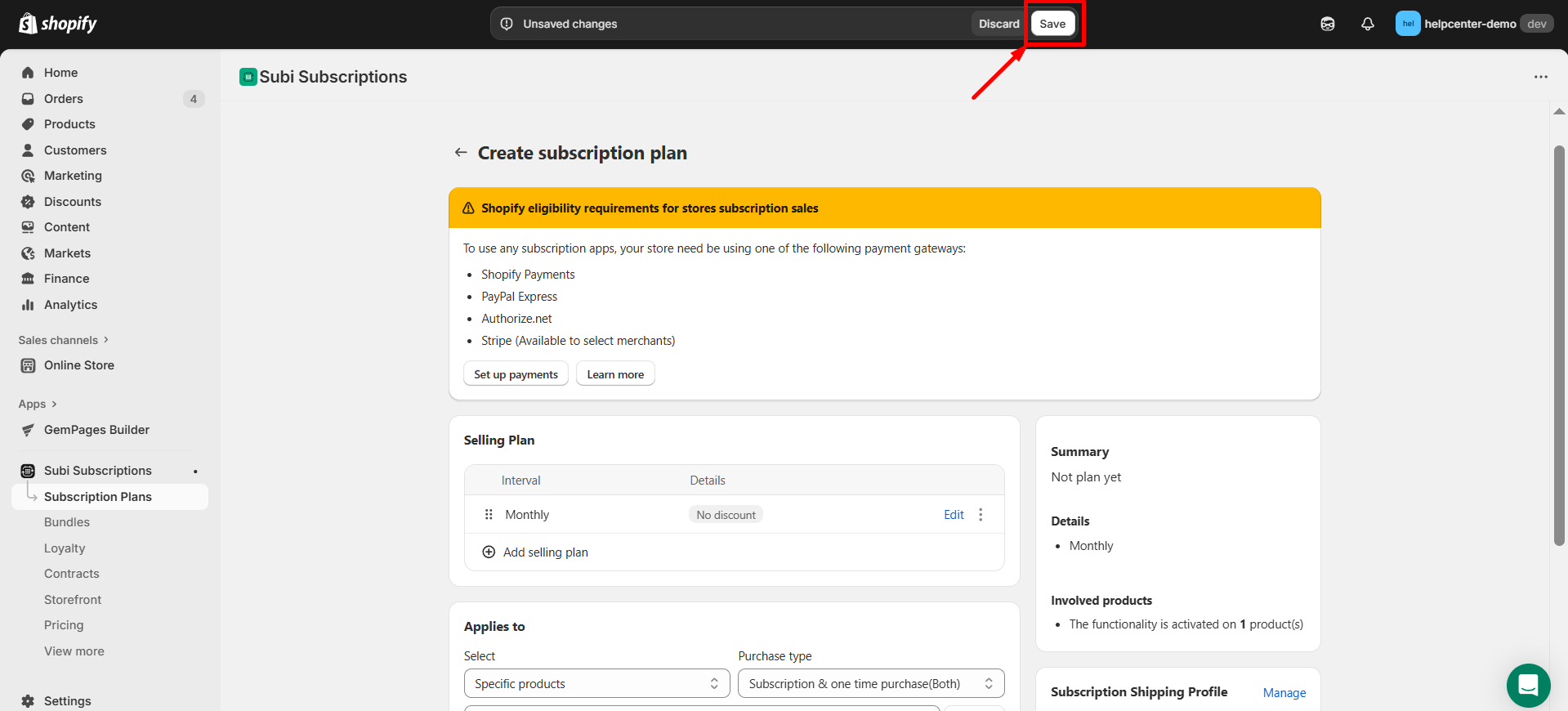This screenshot has width=1568, height=711.
Task: Open the page more-actions ellipsis menu
Action: 1540,77
